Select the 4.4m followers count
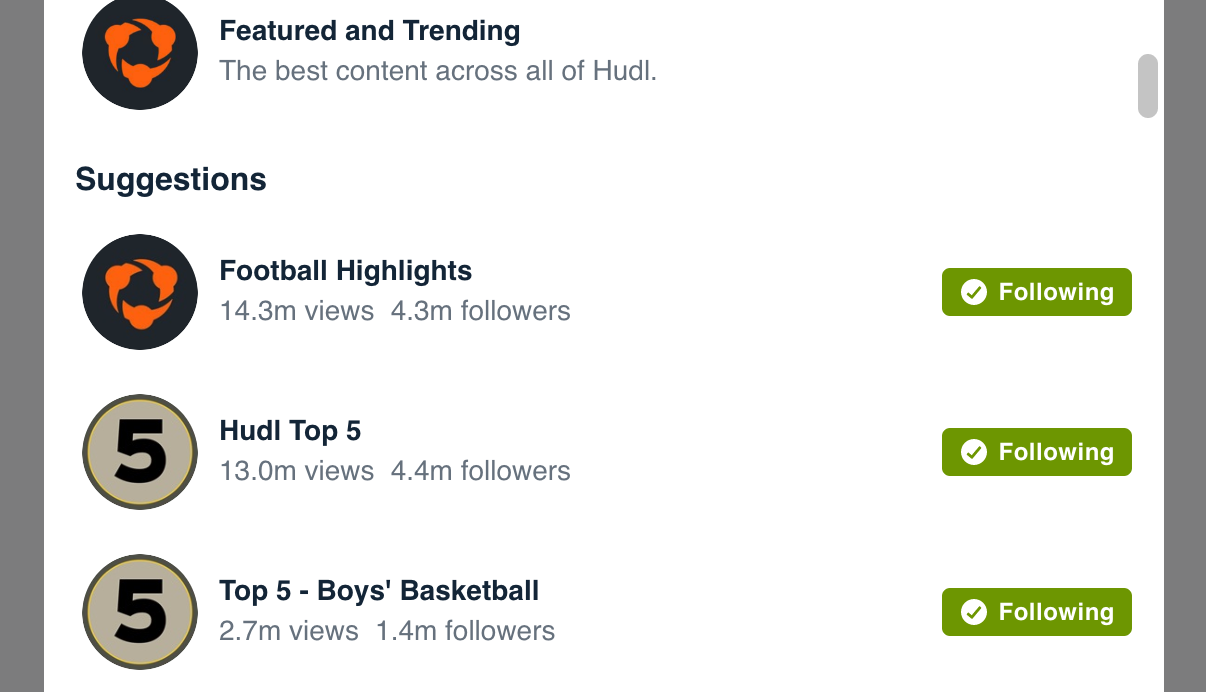 481,471
